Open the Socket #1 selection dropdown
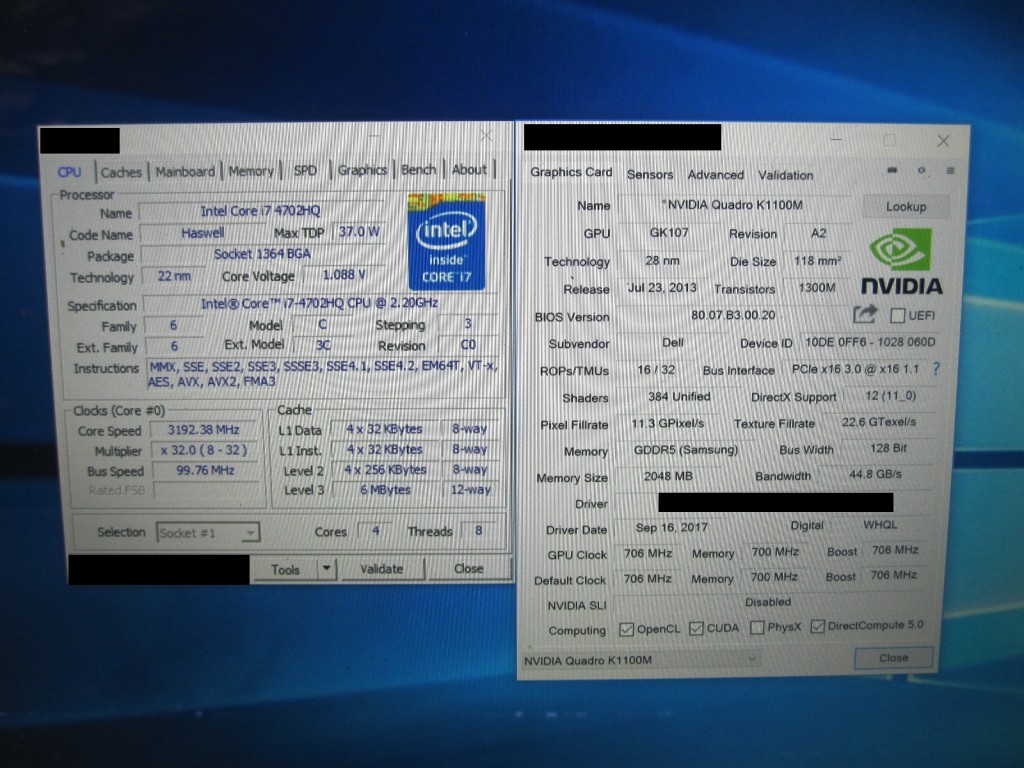This screenshot has width=1024, height=768. tap(208, 533)
